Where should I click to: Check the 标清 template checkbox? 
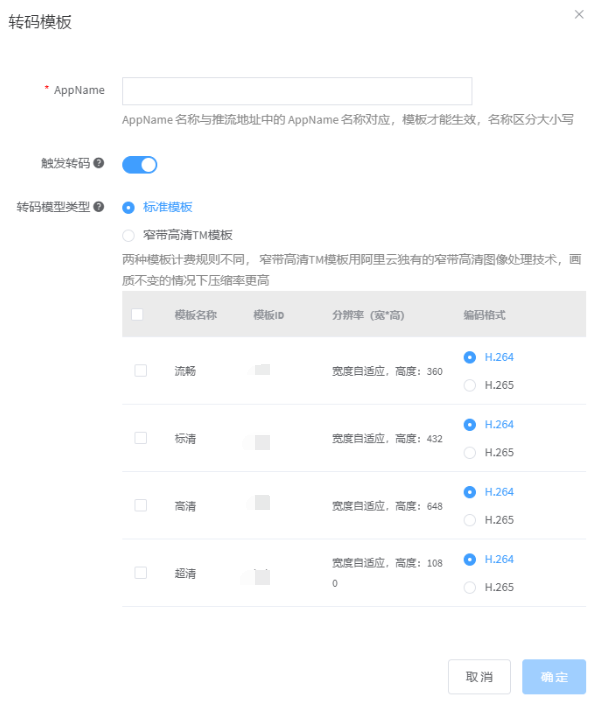point(141,438)
